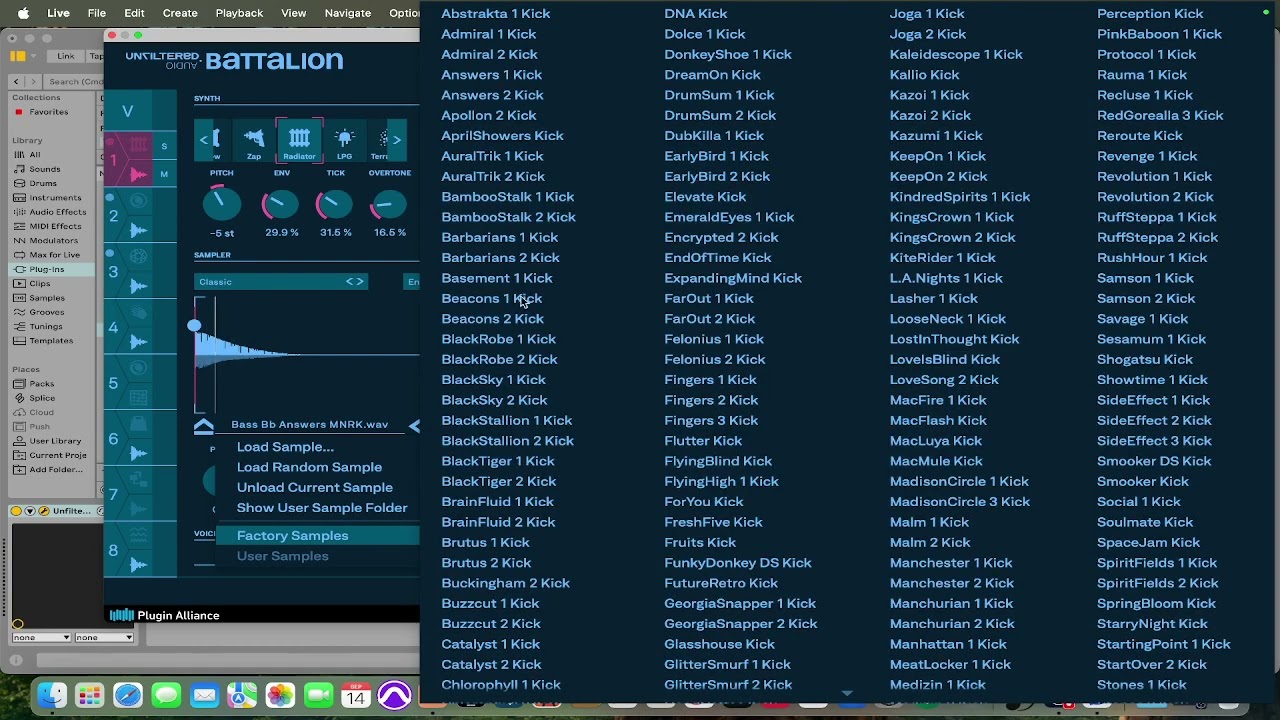Solo voice 1 with the S button
Screen dimensions: 1280x720
[x=164, y=147]
